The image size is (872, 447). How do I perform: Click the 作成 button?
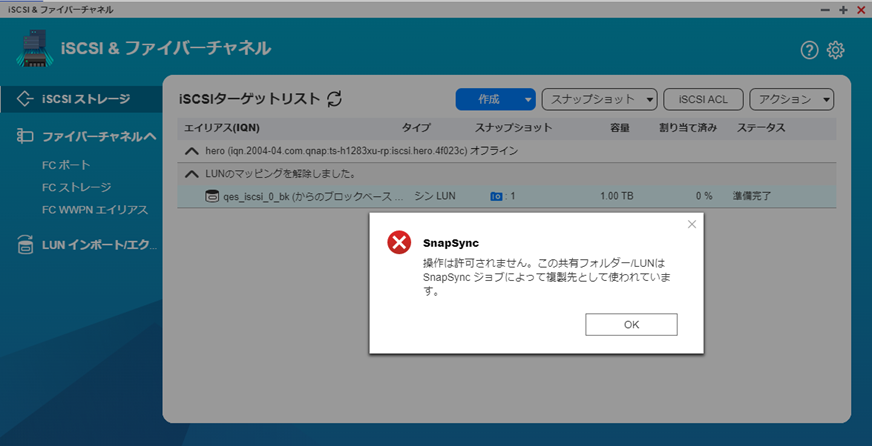click(488, 99)
